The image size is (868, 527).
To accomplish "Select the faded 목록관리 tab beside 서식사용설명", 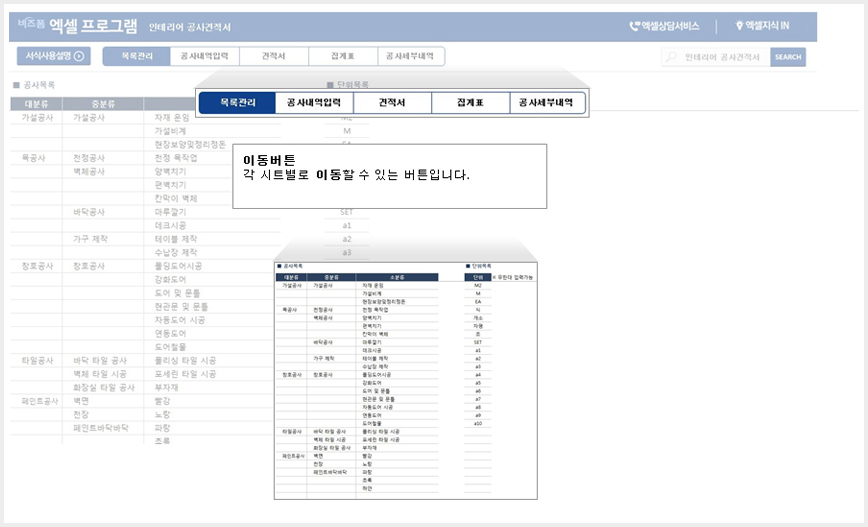I will tap(137, 56).
